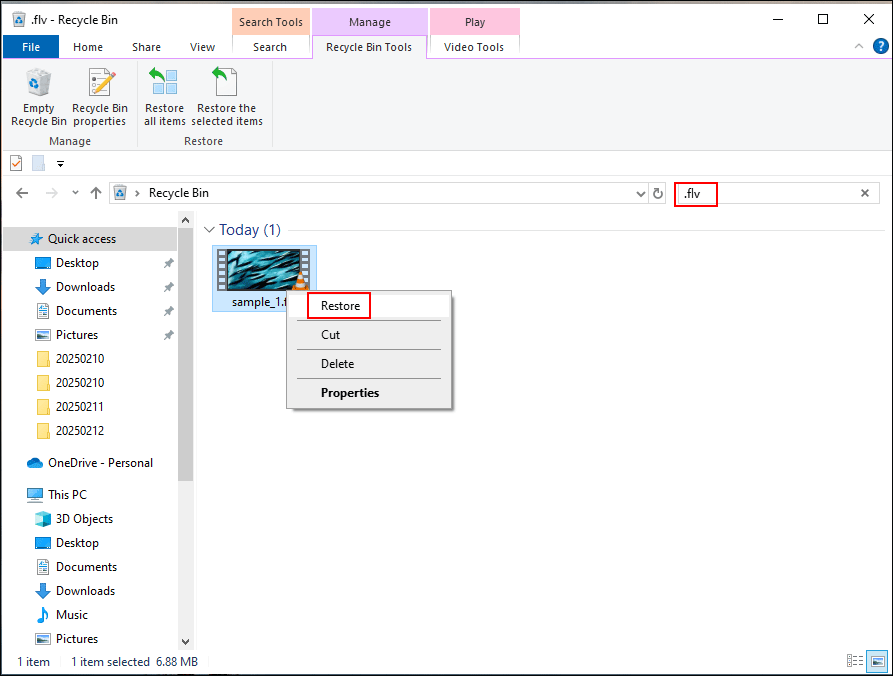Expand the address bar history dropdown
The width and height of the screenshot is (893, 676).
[640, 194]
